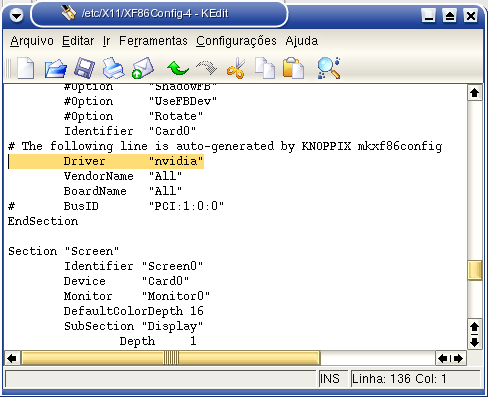This screenshot has height=397, width=488.
Task: Click the KEdit pencil icon in the title bar
Action: point(69,13)
